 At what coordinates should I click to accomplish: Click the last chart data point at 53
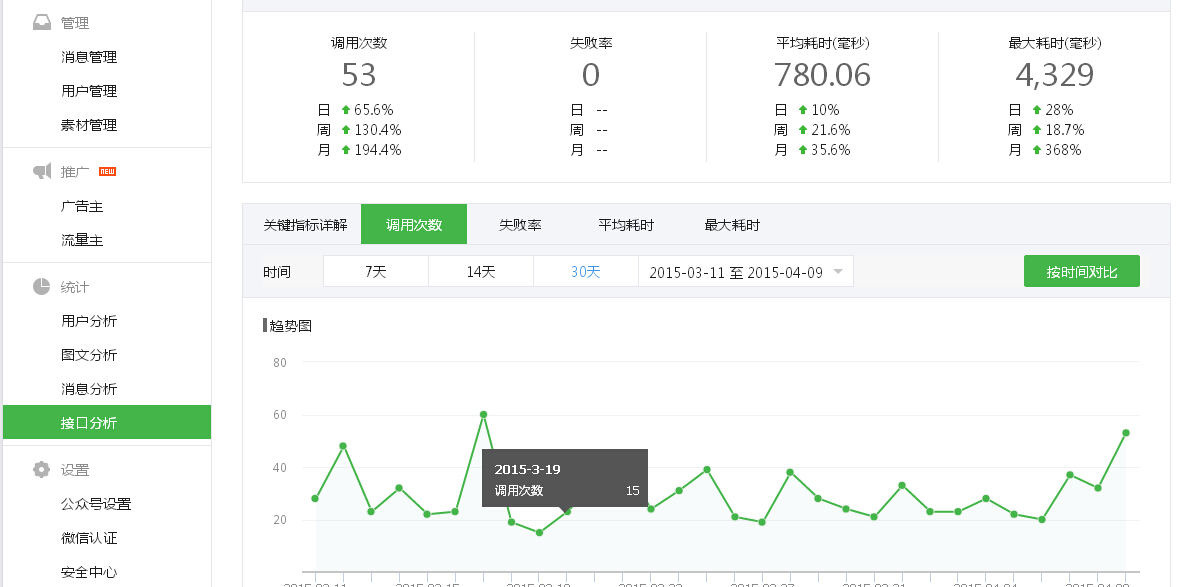click(1126, 433)
